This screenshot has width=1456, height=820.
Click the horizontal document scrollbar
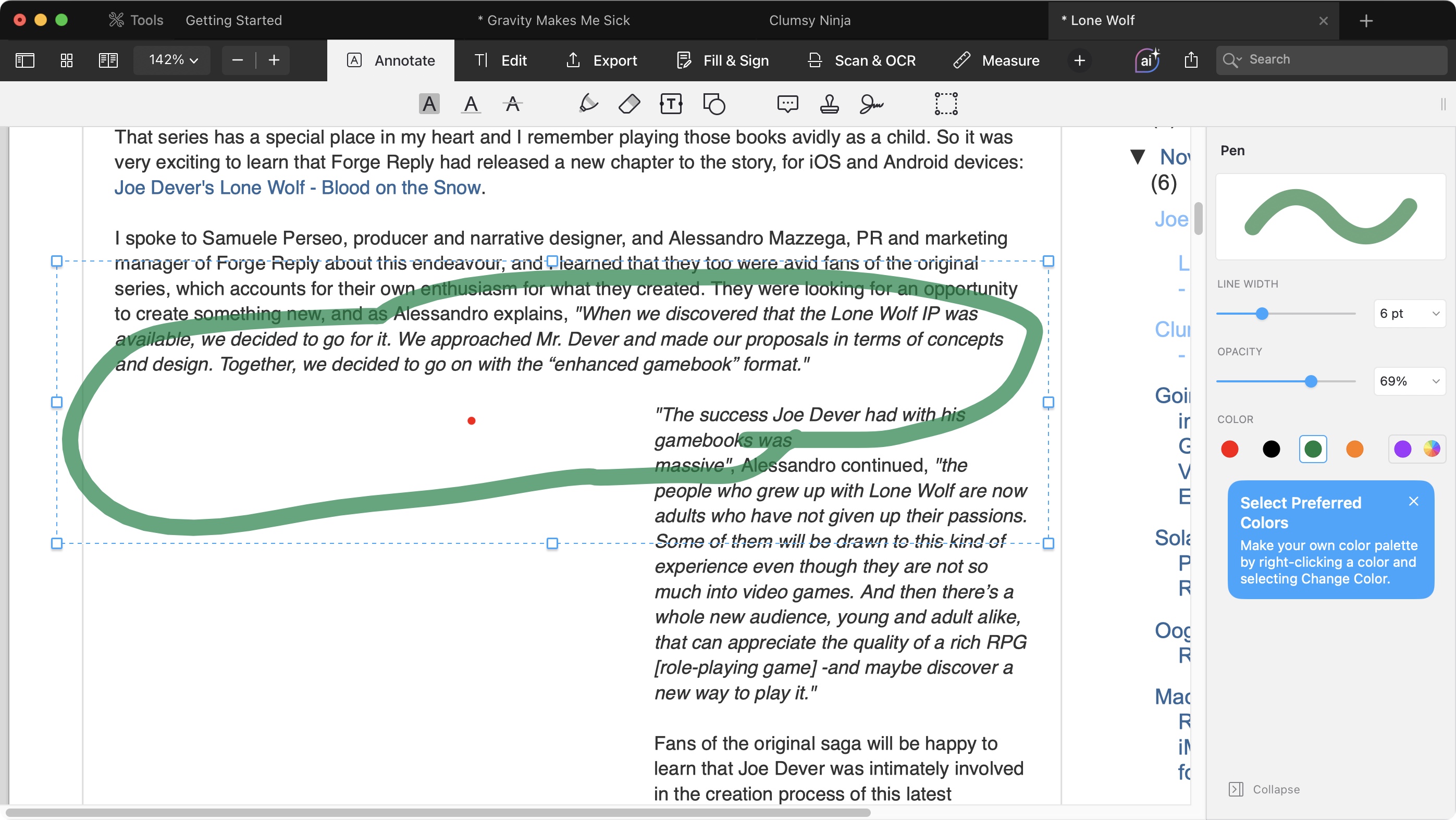pyautogui.click(x=438, y=813)
